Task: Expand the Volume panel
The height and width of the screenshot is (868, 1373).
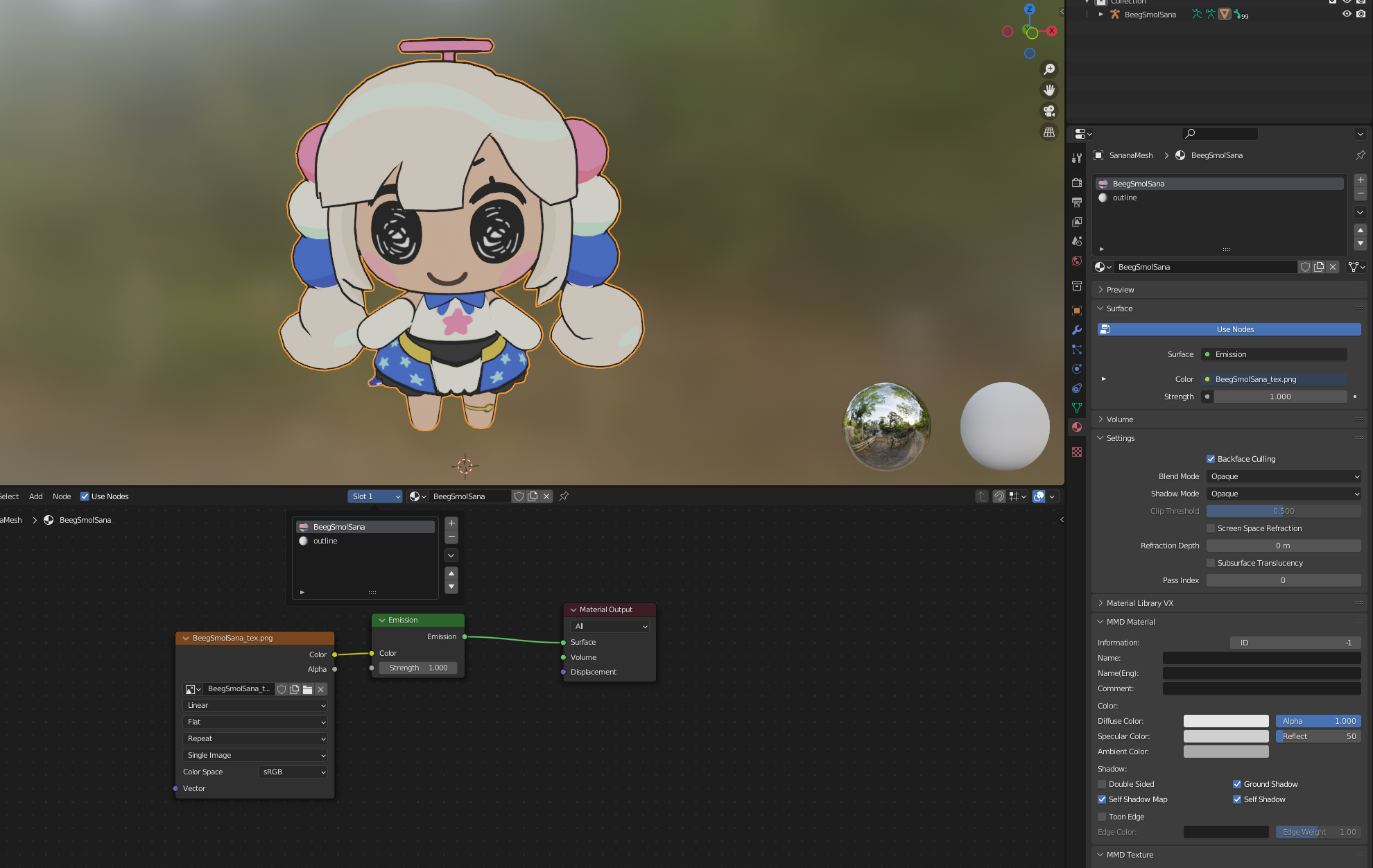Action: (x=1119, y=419)
